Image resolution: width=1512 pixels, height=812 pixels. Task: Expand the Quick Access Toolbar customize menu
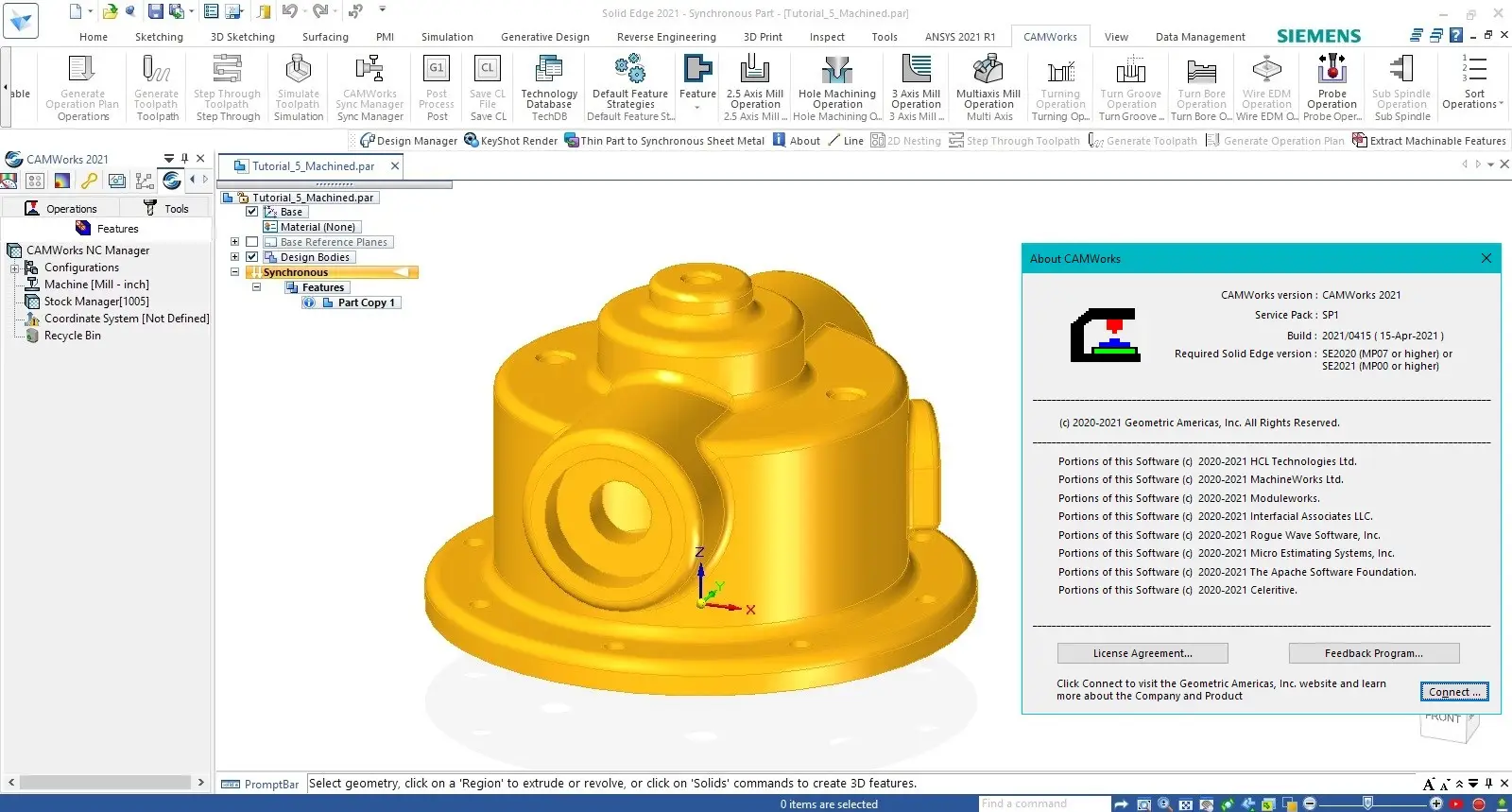[x=382, y=10]
